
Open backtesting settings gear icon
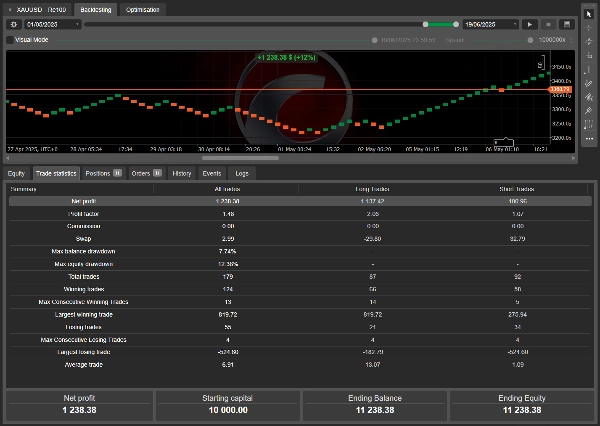tap(13, 23)
